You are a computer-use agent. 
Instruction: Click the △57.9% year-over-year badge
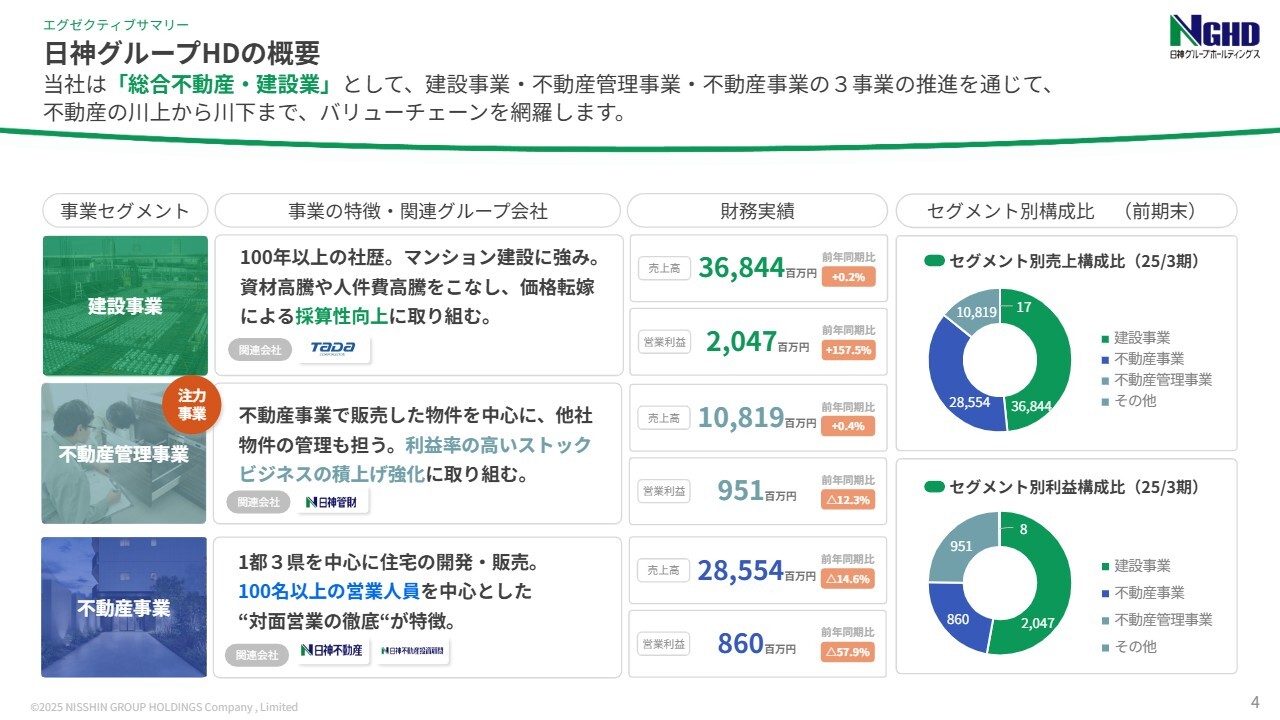pyautogui.click(x=848, y=652)
